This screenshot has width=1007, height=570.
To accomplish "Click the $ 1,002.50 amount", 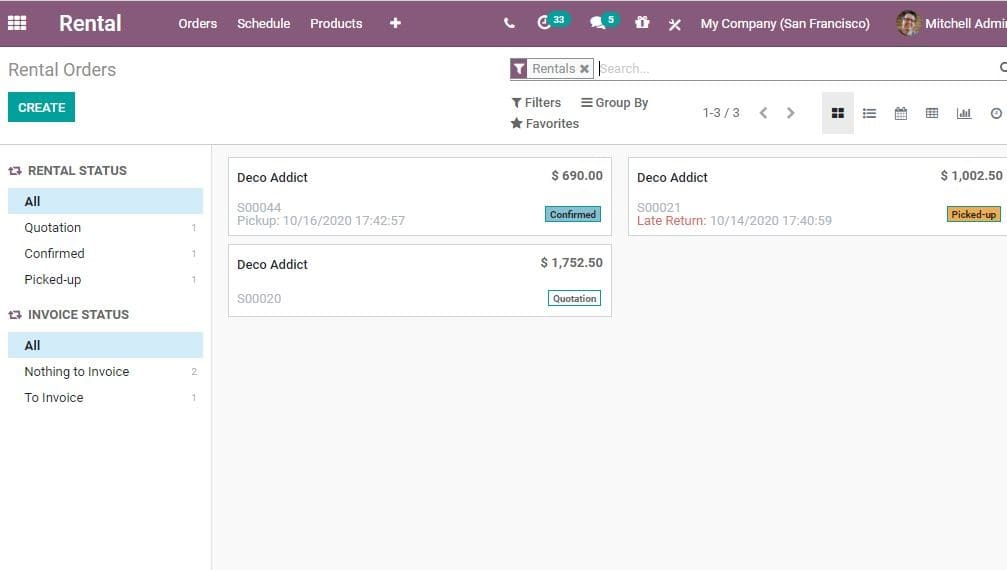I will [971, 176].
